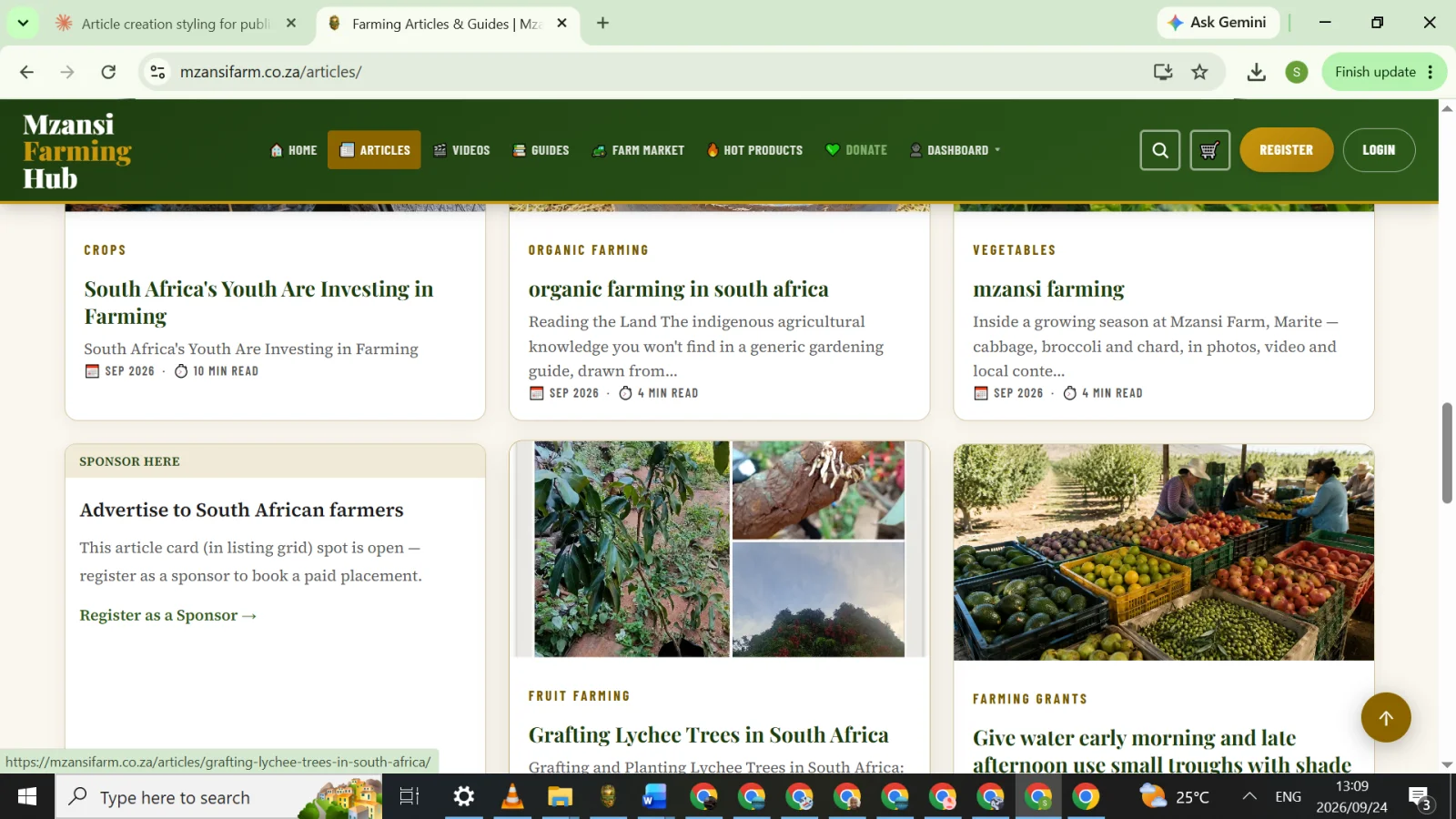The image size is (1456, 819).
Task: Open VLC media player on taskbar
Action: 512,797
